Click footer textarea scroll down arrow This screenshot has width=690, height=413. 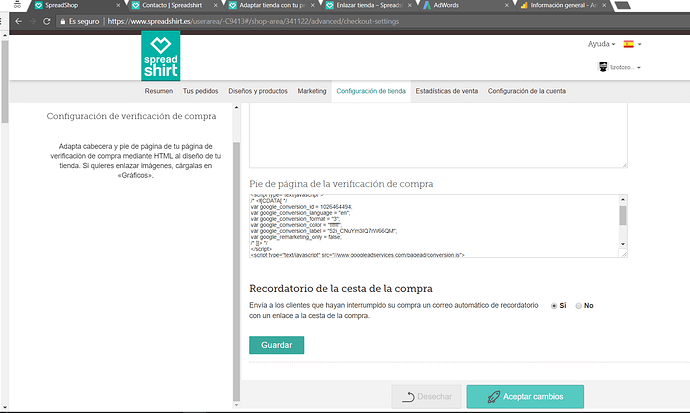(x=623, y=244)
